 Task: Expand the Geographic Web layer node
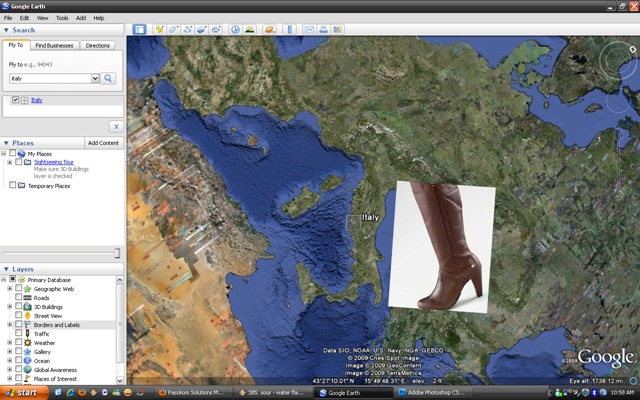pos(9,289)
